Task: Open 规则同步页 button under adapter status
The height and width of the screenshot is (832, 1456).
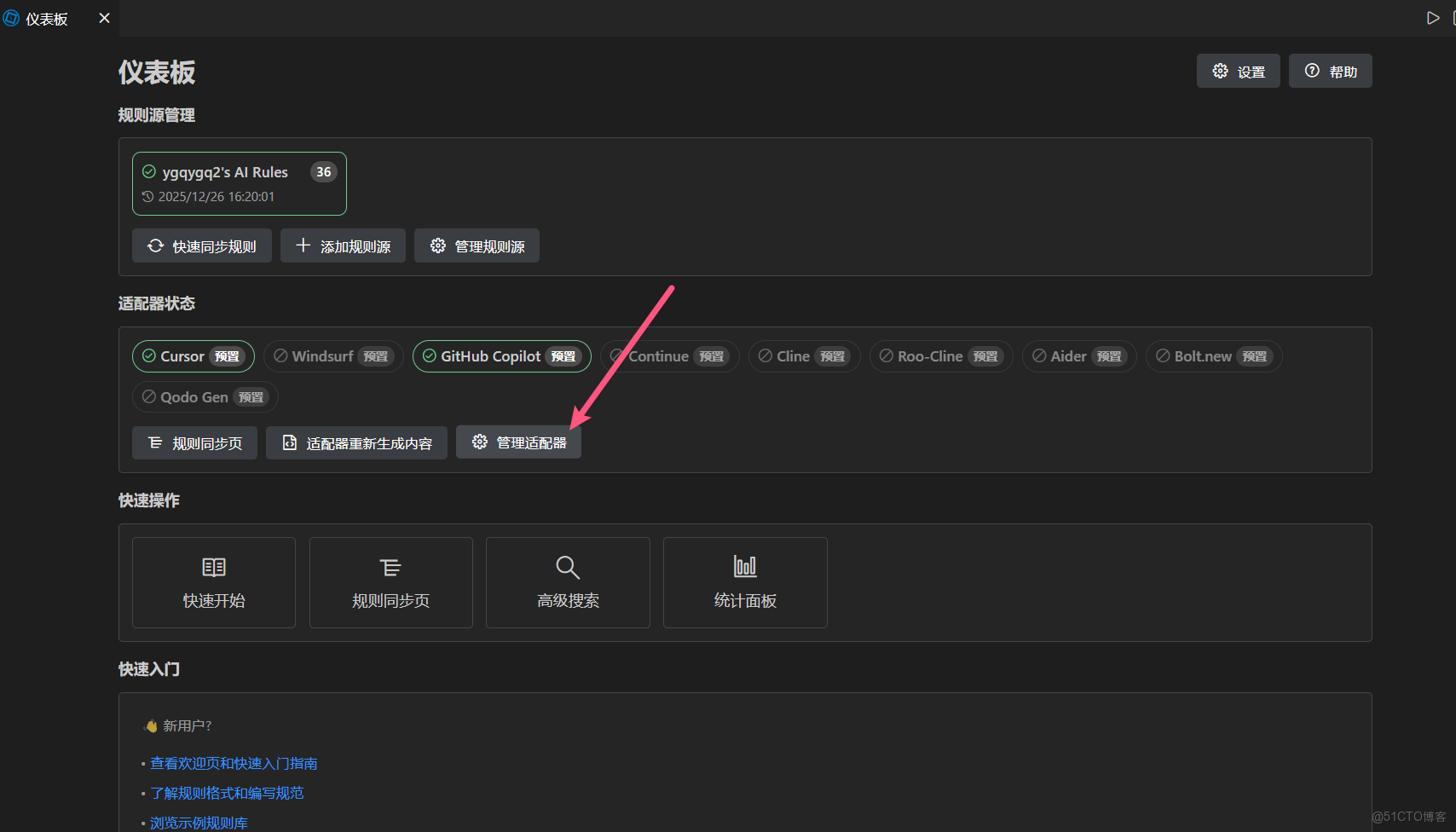Action: tap(194, 442)
